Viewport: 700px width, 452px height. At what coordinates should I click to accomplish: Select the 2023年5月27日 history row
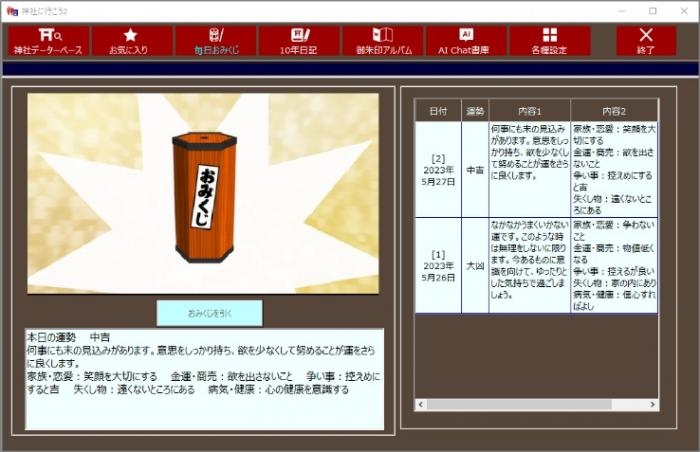click(438, 170)
